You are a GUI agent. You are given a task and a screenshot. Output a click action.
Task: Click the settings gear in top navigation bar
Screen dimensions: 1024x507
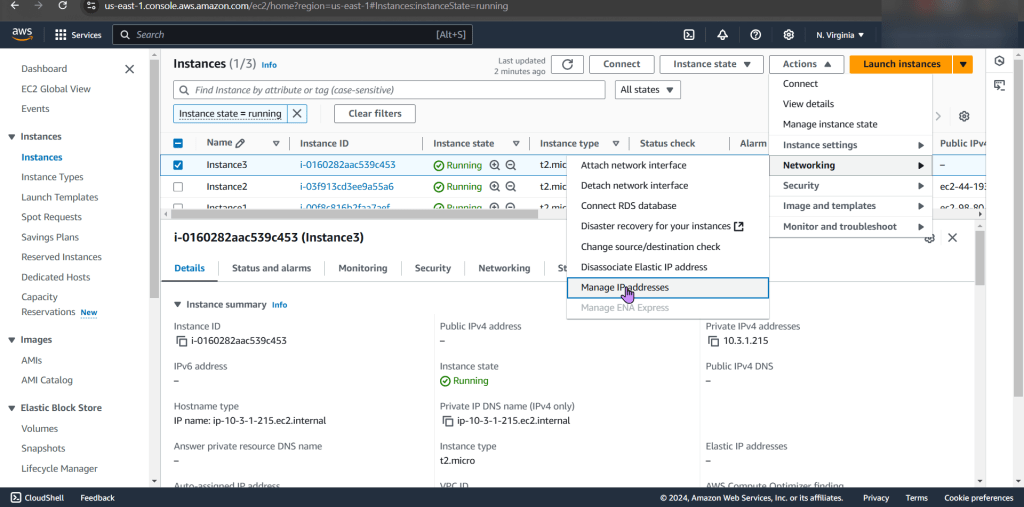tap(789, 35)
